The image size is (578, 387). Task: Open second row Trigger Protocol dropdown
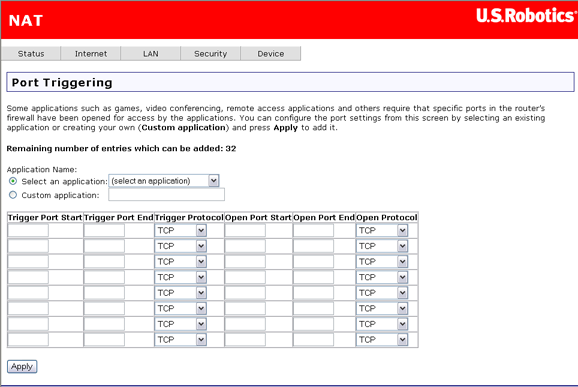point(181,246)
